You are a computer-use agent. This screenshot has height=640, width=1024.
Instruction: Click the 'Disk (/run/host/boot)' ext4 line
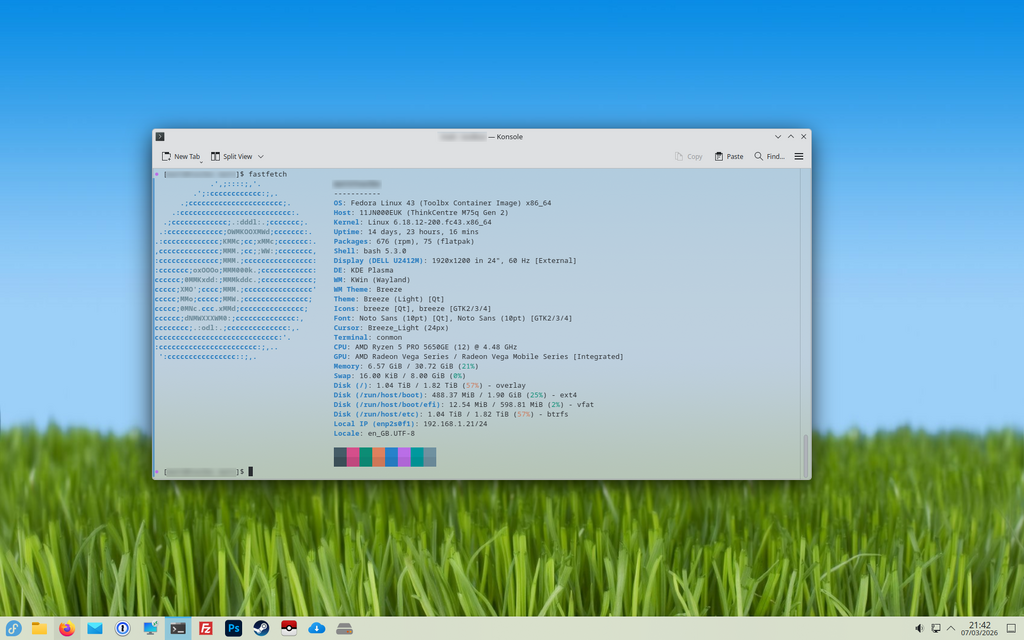pyautogui.click(x=455, y=395)
